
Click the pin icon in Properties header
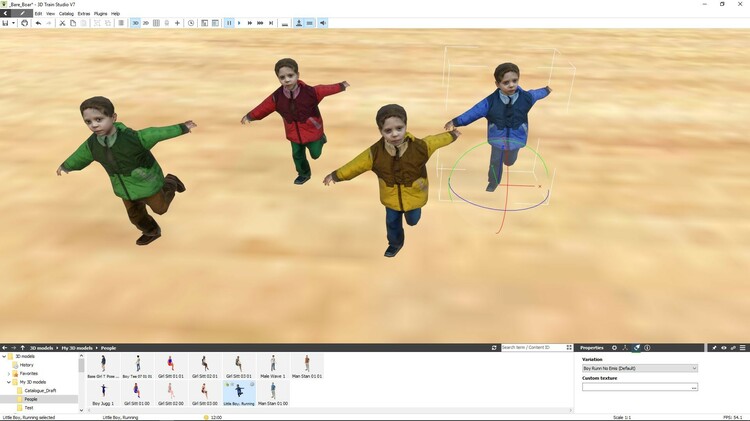(x=713, y=348)
